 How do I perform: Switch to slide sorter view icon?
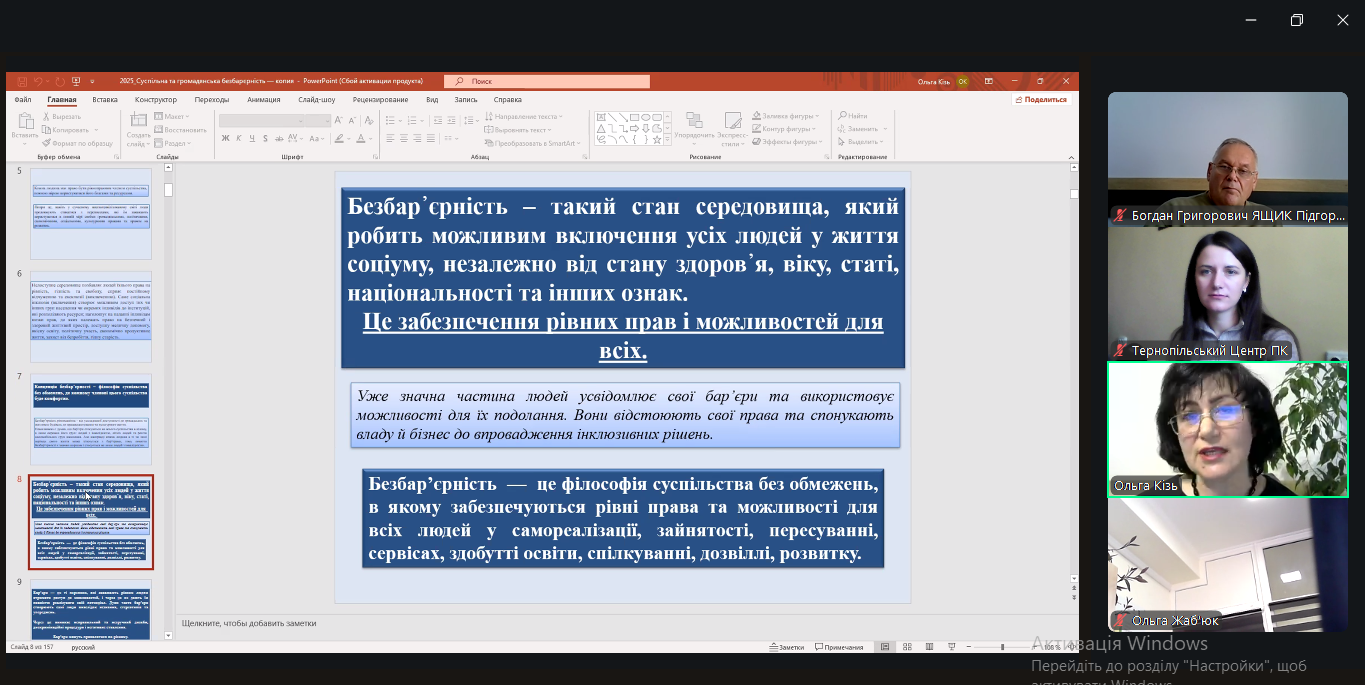(905, 647)
